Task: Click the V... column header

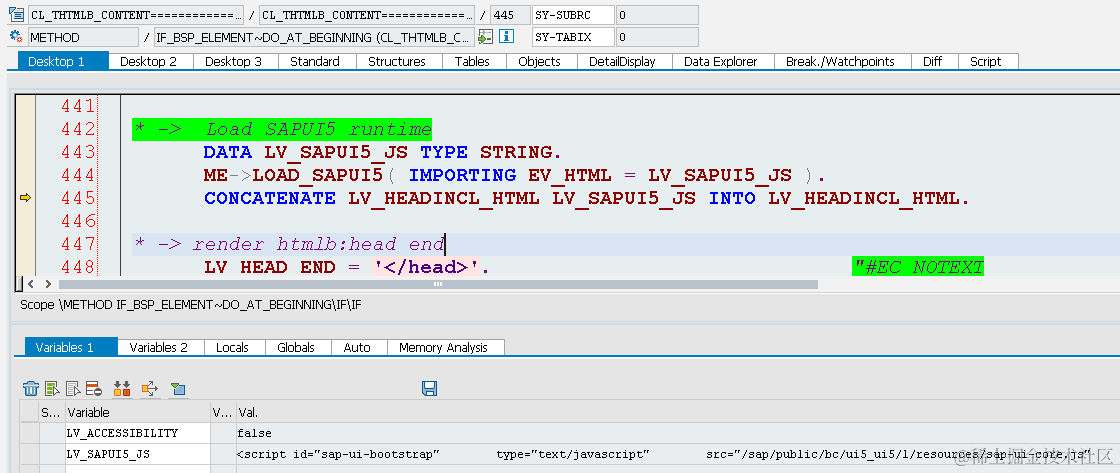Action: [224, 412]
